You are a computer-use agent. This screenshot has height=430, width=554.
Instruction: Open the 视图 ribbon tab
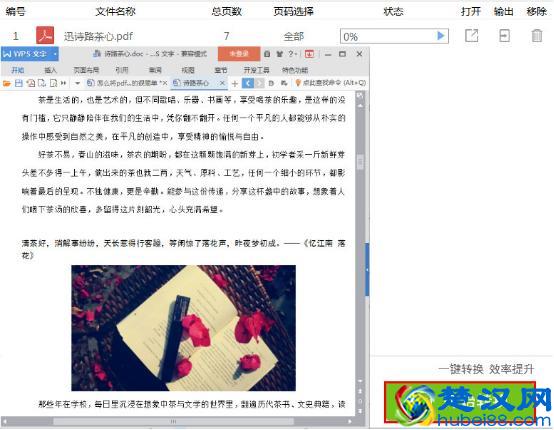click(x=188, y=70)
